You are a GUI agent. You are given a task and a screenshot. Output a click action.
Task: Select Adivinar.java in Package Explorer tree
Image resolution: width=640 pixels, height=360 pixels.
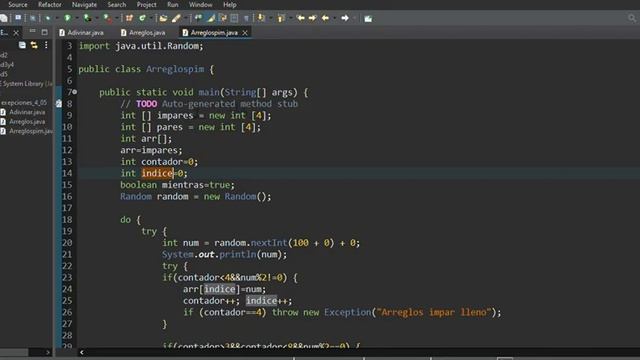pos(27,112)
